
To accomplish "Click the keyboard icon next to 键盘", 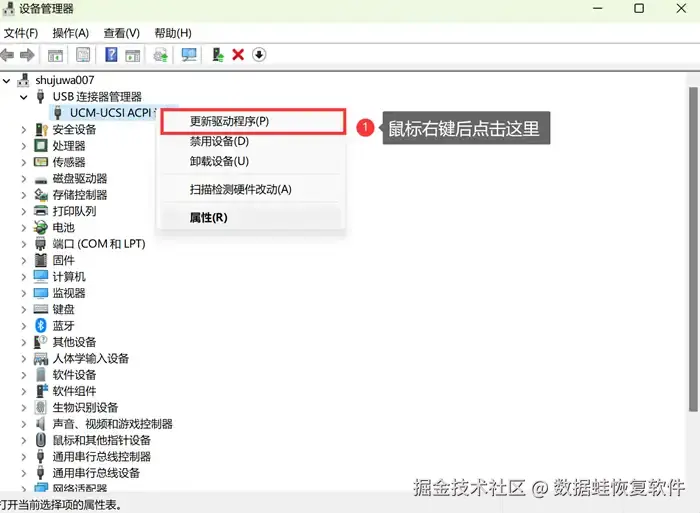I will [x=41, y=309].
